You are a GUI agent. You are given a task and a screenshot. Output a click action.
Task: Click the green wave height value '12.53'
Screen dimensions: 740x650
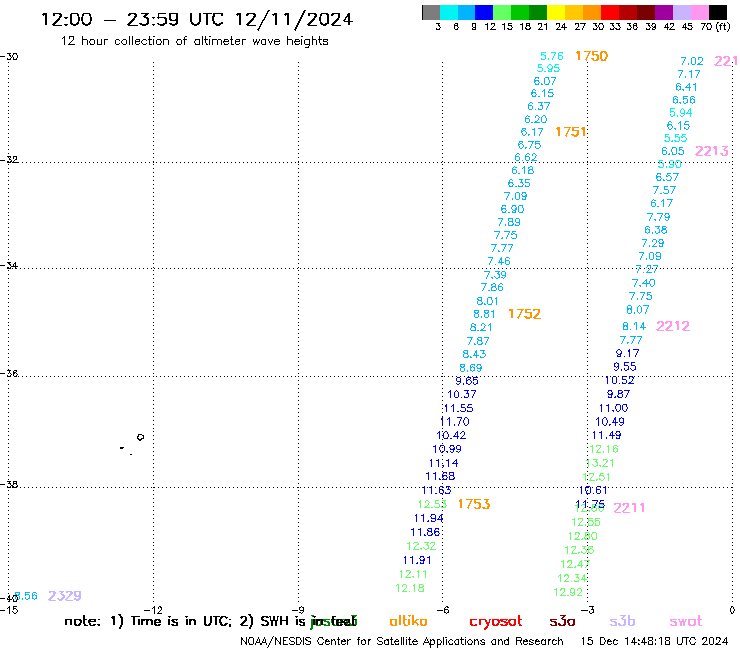(x=432, y=504)
